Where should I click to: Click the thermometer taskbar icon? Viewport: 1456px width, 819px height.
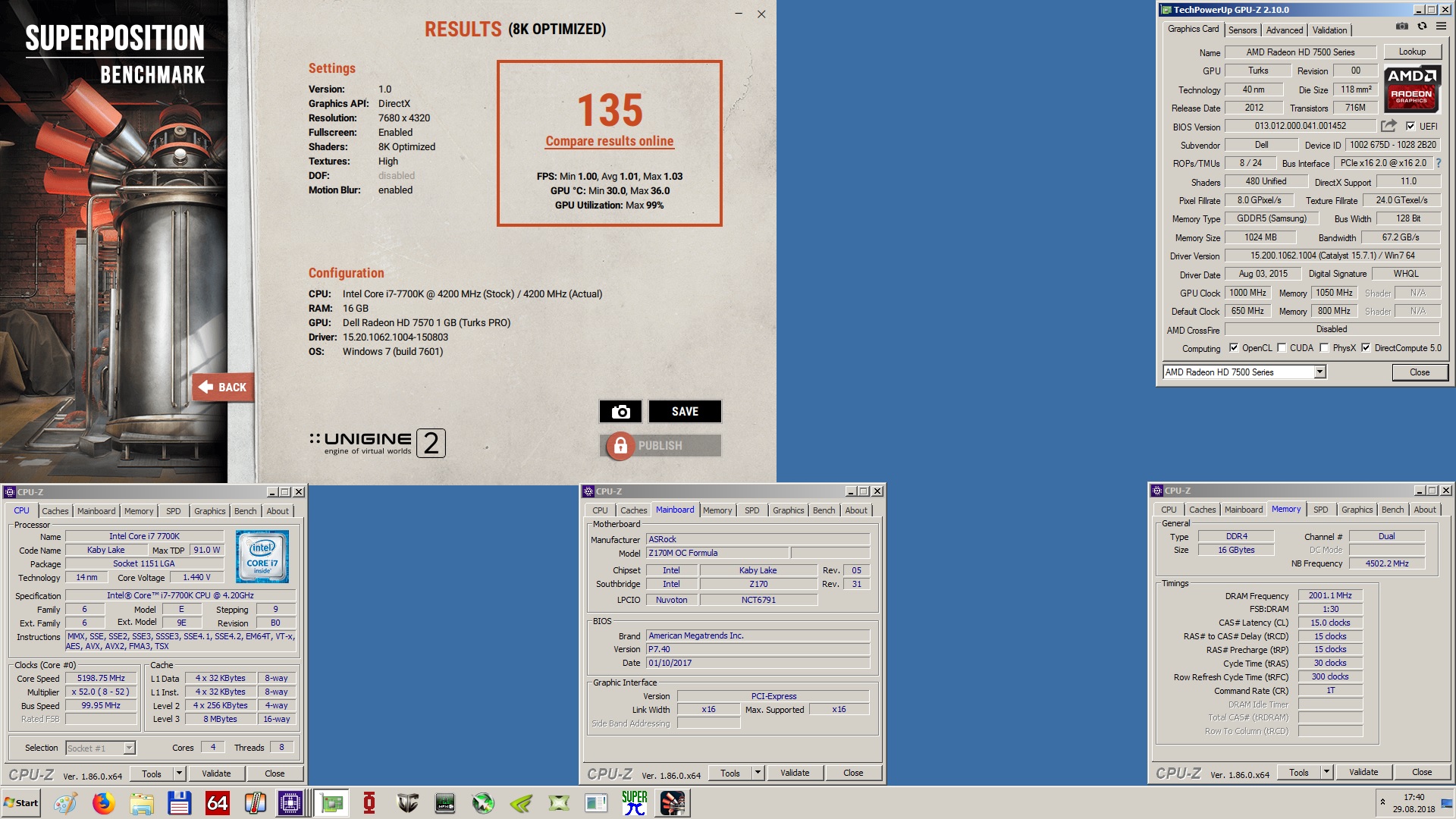[x=255, y=803]
